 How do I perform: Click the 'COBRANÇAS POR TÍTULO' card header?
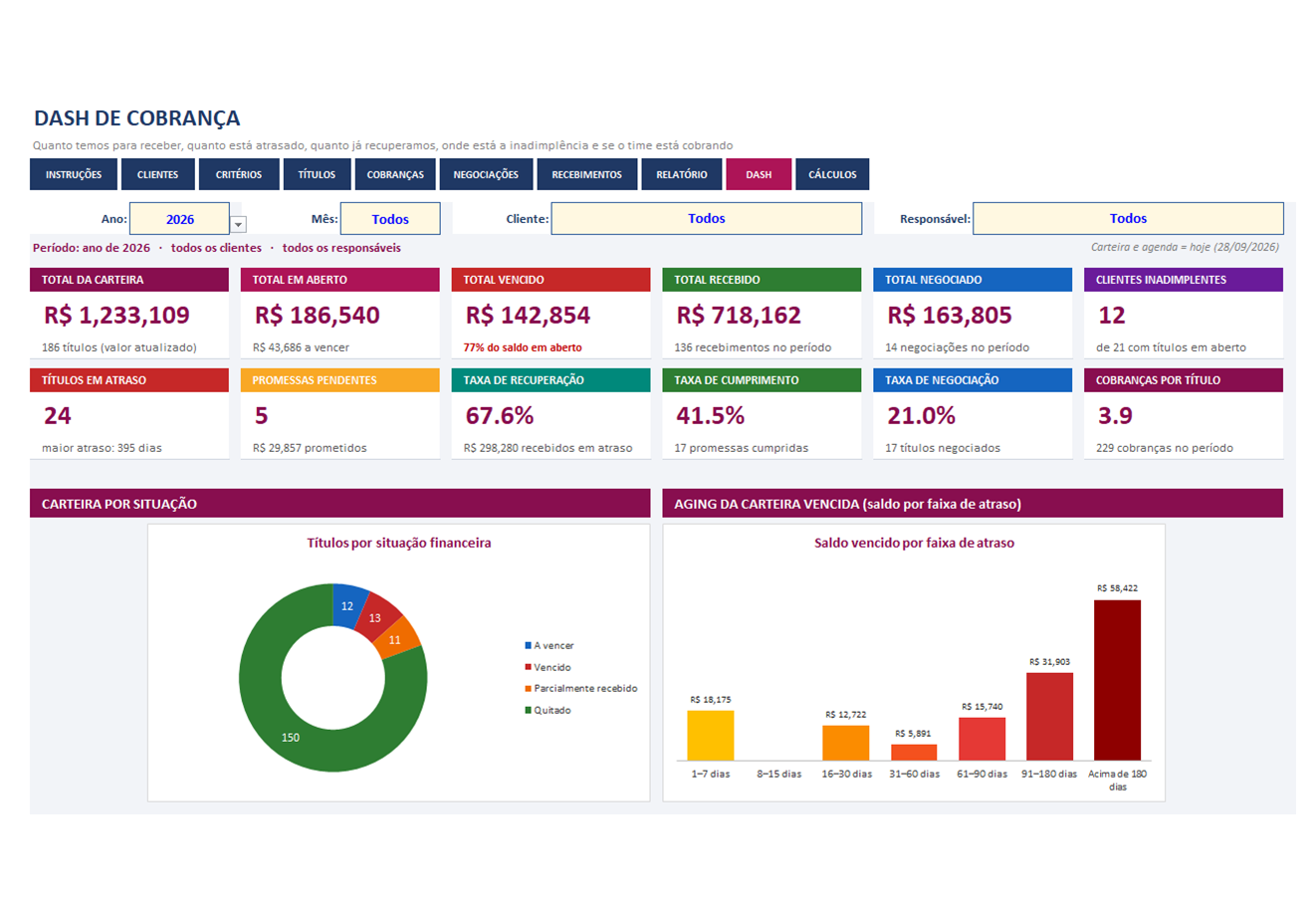1184,380
